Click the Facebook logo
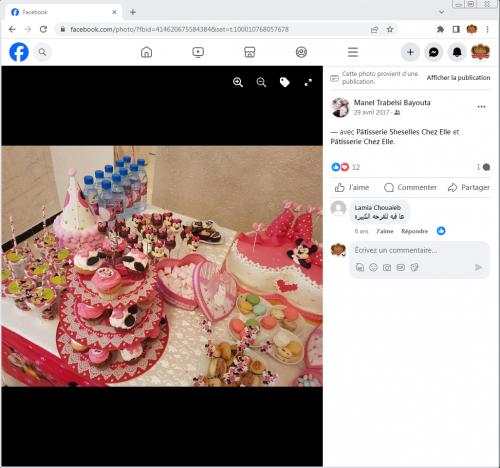500x468 pixels. [x=19, y=52]
